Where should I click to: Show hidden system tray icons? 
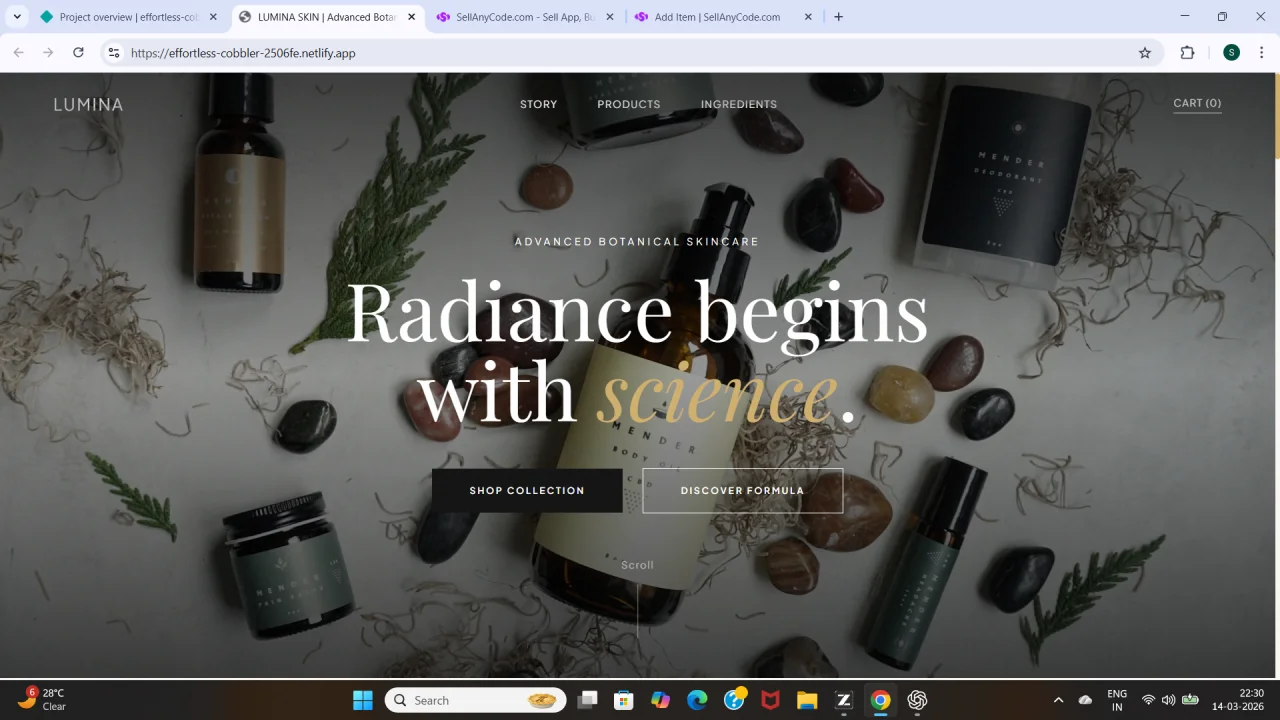pos(1058,700)
